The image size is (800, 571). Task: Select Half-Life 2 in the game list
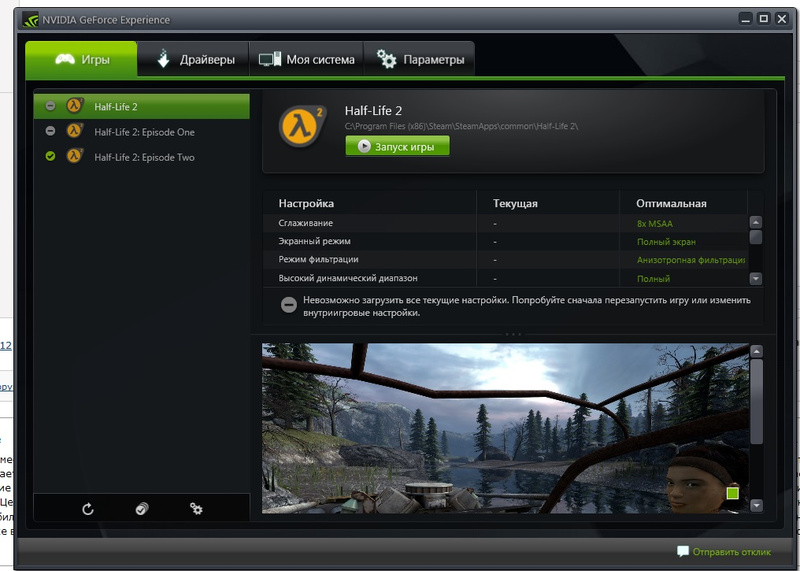coord(142,106)
